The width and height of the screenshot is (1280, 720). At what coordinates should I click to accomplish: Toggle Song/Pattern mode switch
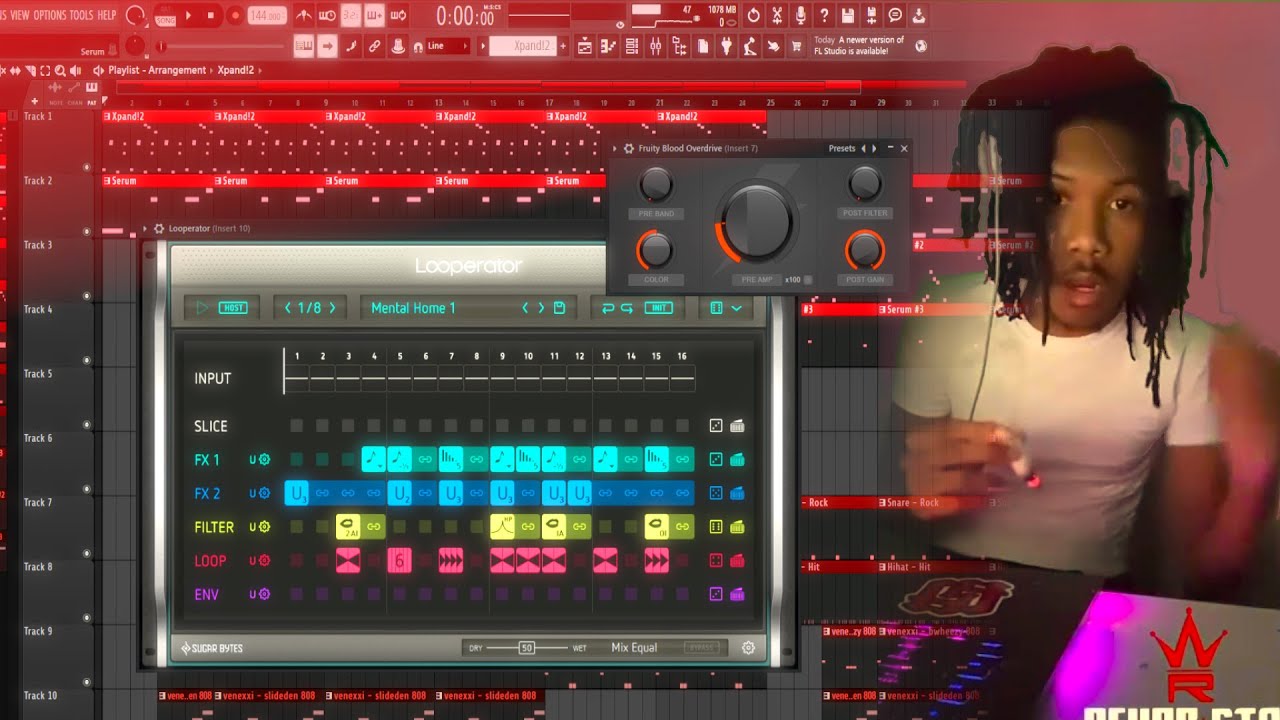[x=165, y=15]
